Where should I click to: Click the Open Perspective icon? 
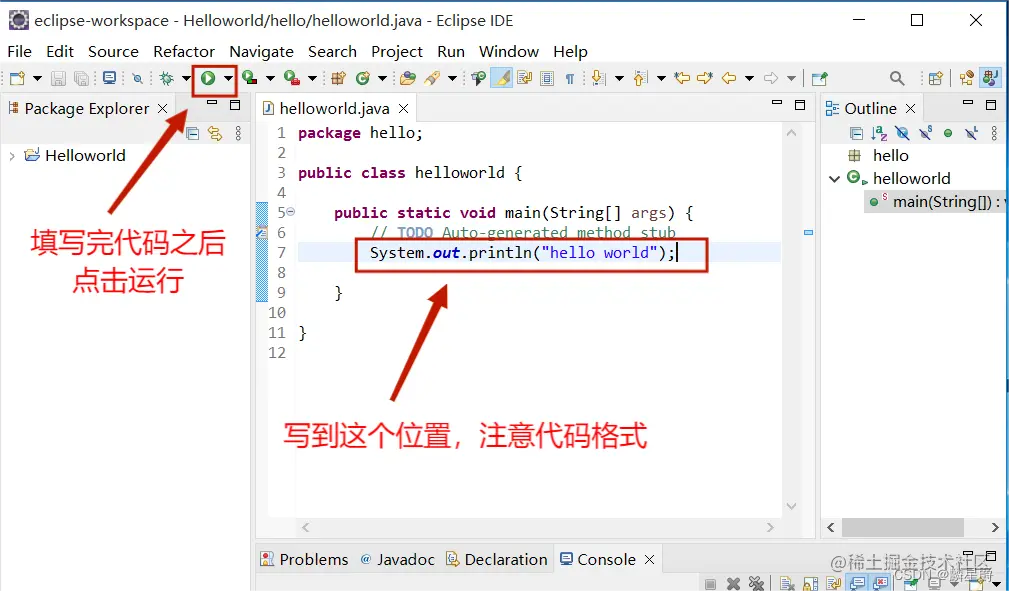click(936, 79)
